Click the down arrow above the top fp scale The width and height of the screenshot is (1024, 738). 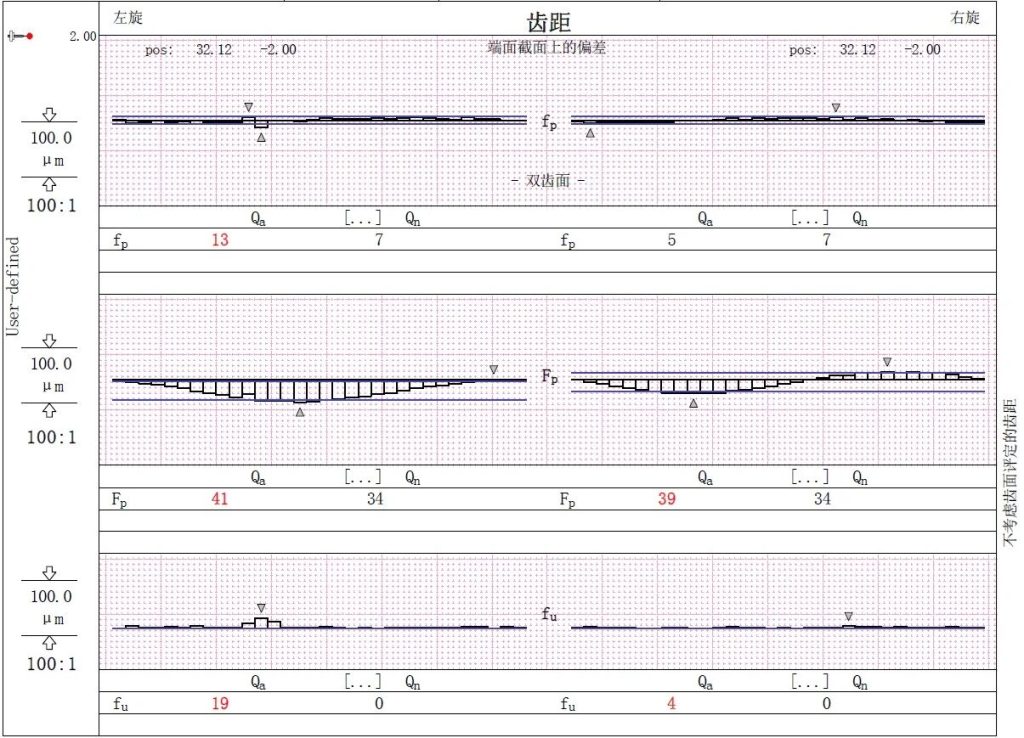(x=49, y=114)
